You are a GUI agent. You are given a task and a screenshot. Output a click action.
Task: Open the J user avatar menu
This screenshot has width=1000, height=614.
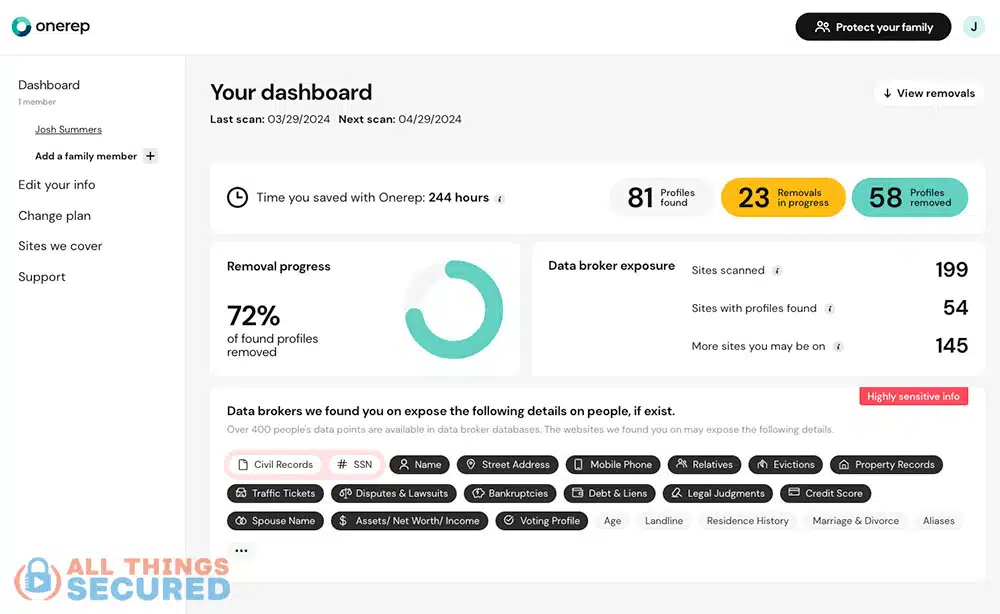click(973, 26)
